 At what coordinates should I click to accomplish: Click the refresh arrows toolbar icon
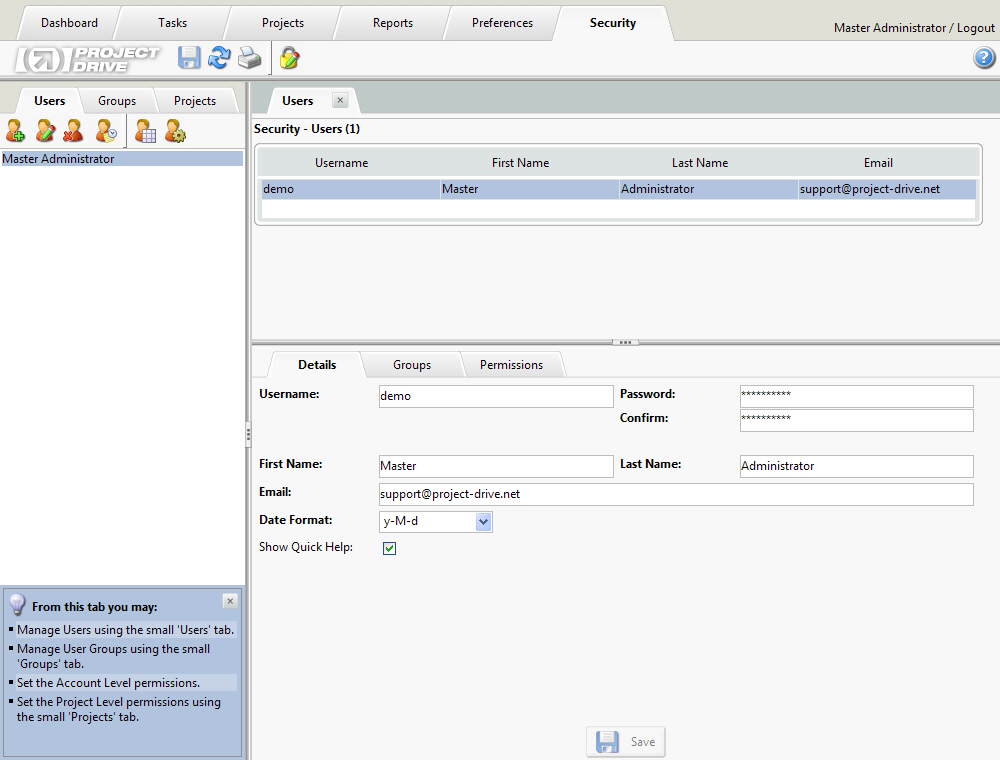[x=219, y=58]
